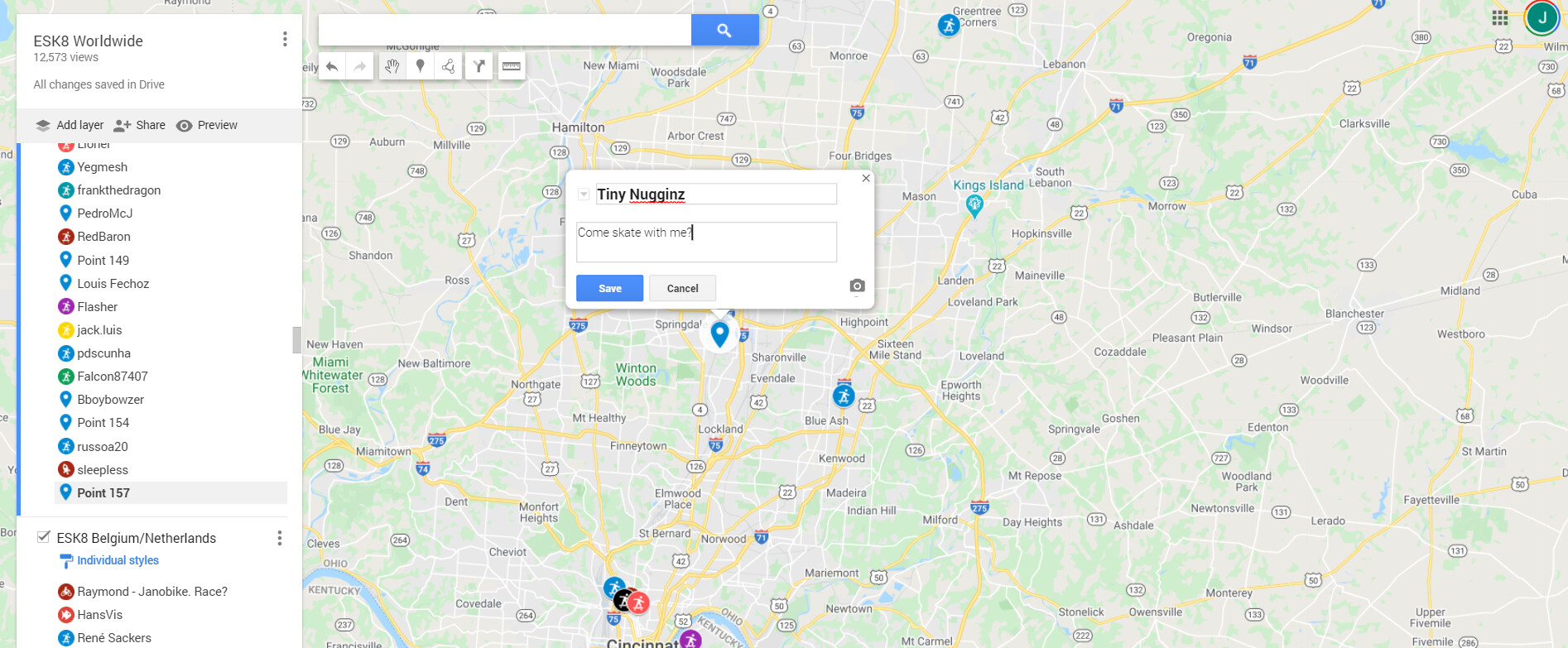Viewport: 1568px width, 648px height.
Task: Open ESK8 Belgium/Netherlands layer options menu
Action: tap(280, 539)
